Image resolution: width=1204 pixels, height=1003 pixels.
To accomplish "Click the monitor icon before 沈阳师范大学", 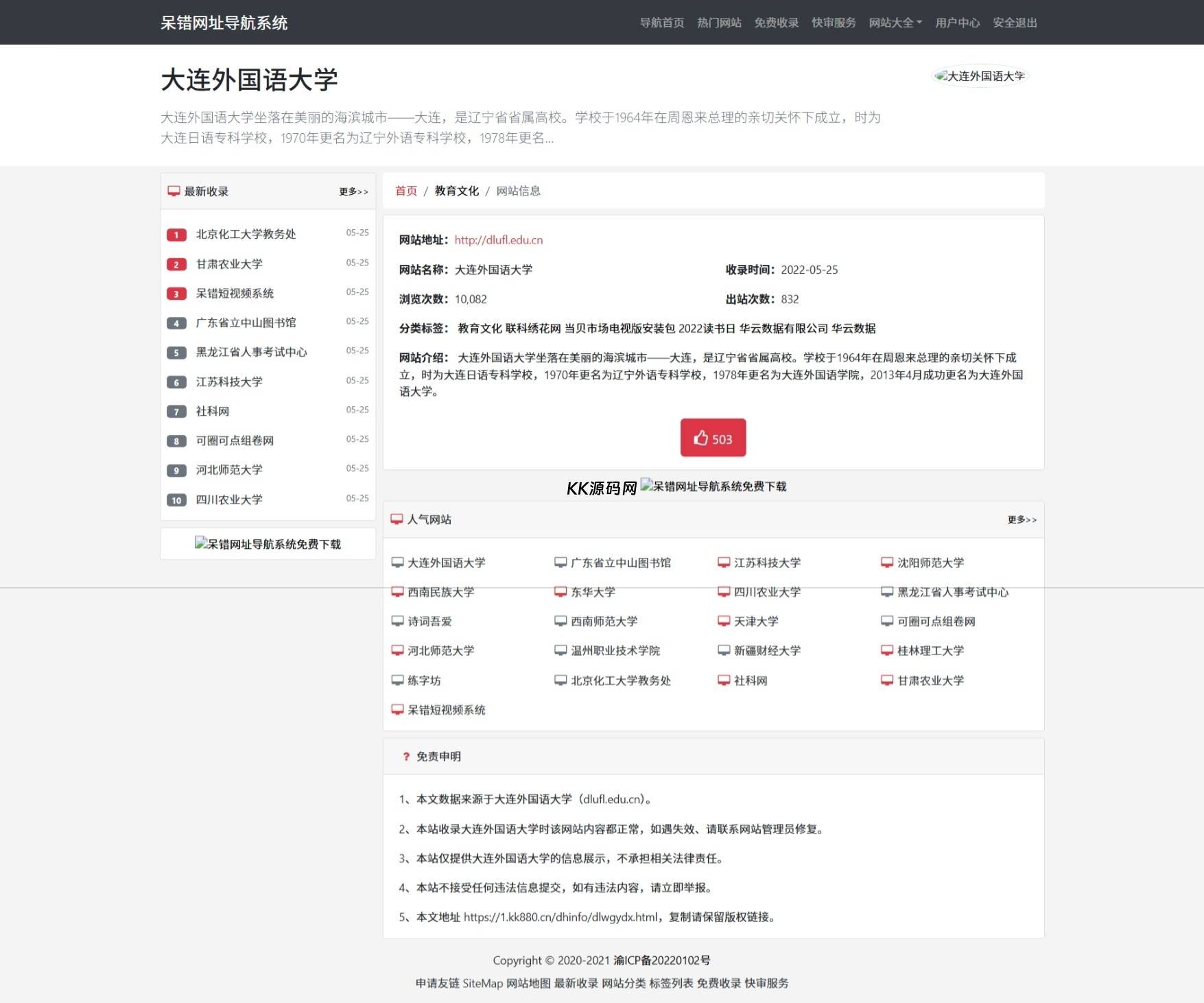I will click(887, 563).
